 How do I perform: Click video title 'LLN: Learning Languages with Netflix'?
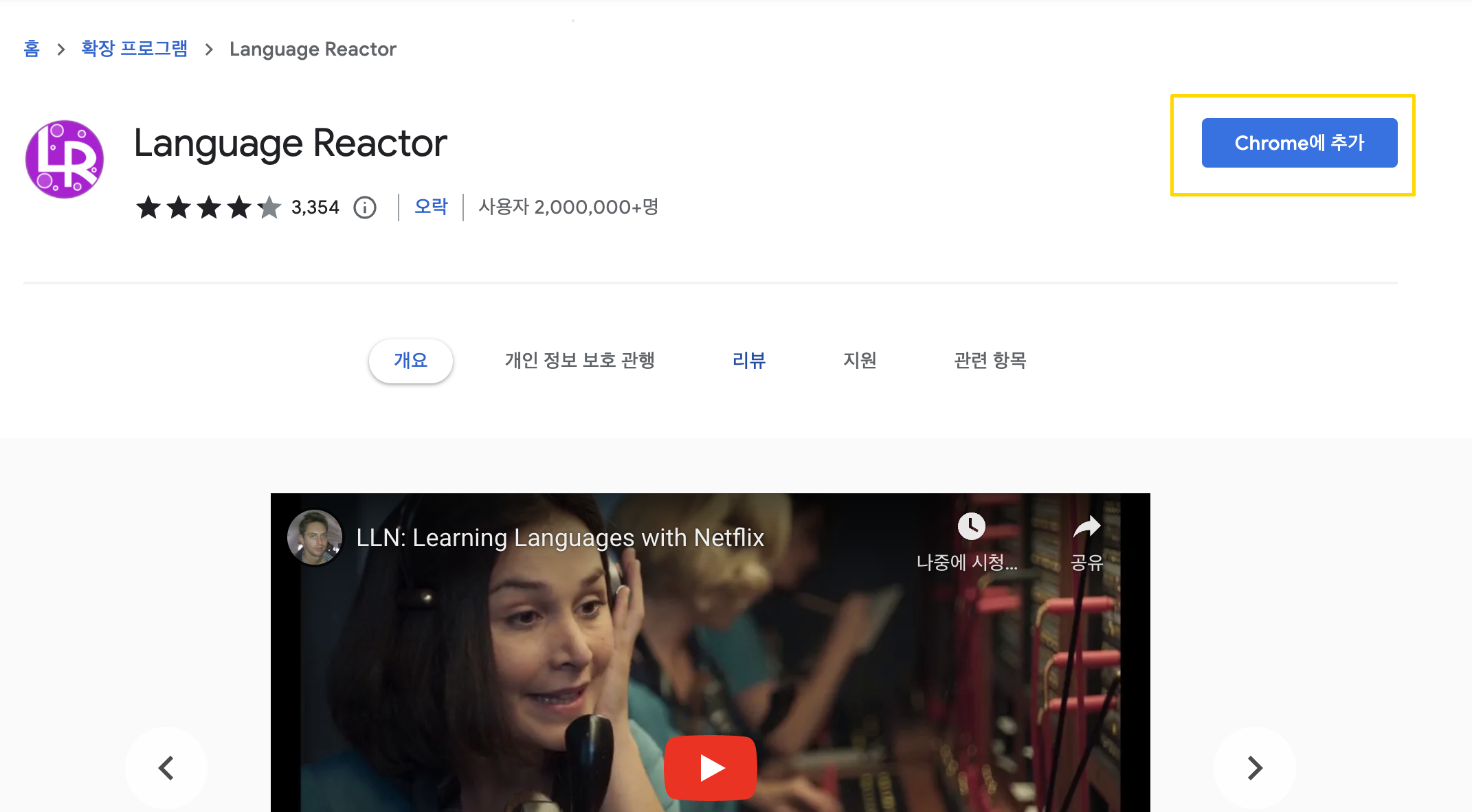pyautogui.click(x=560, y=538)
